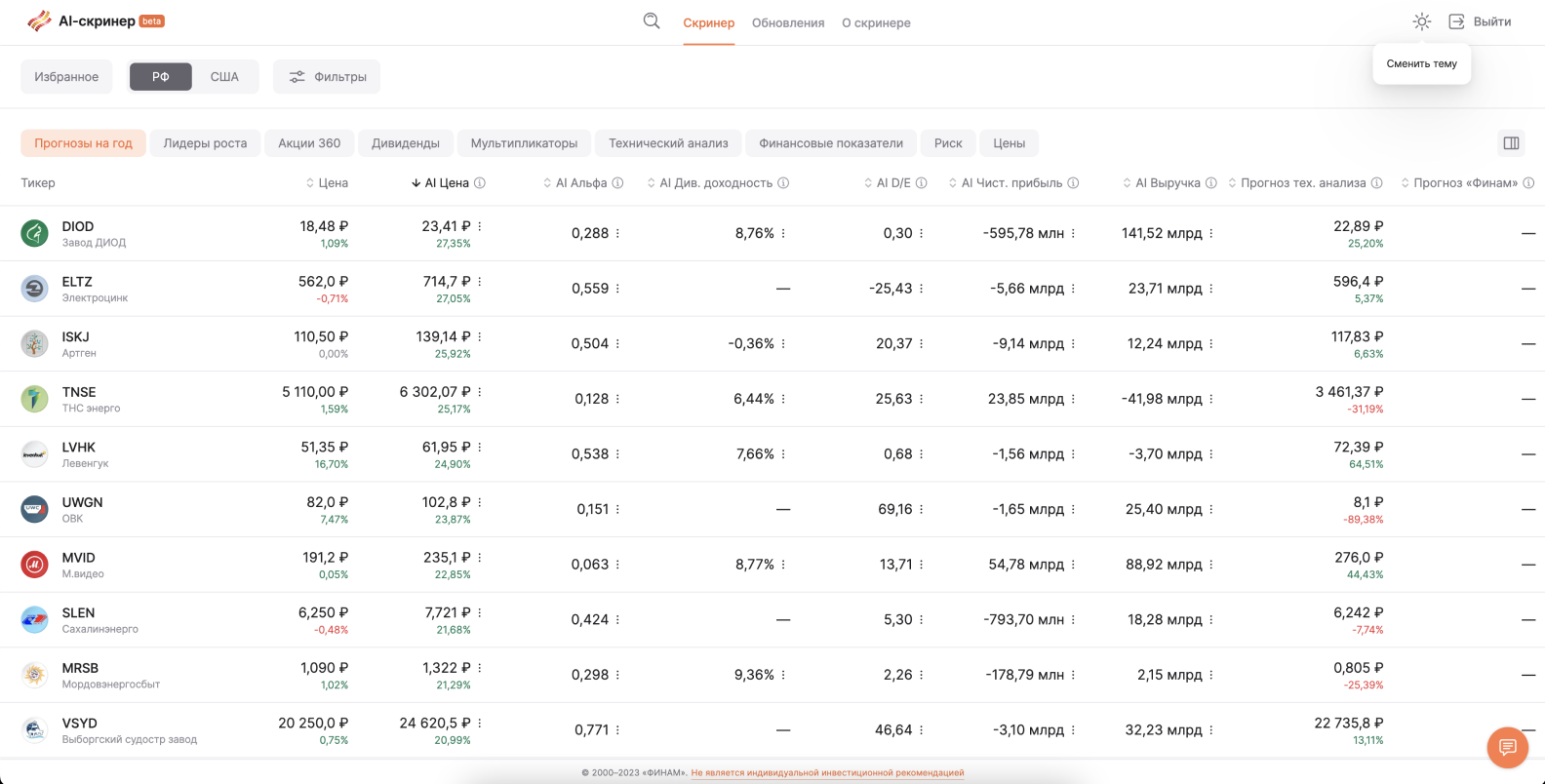
Task: Open the Обновления tab
Action: click(788, 22)
